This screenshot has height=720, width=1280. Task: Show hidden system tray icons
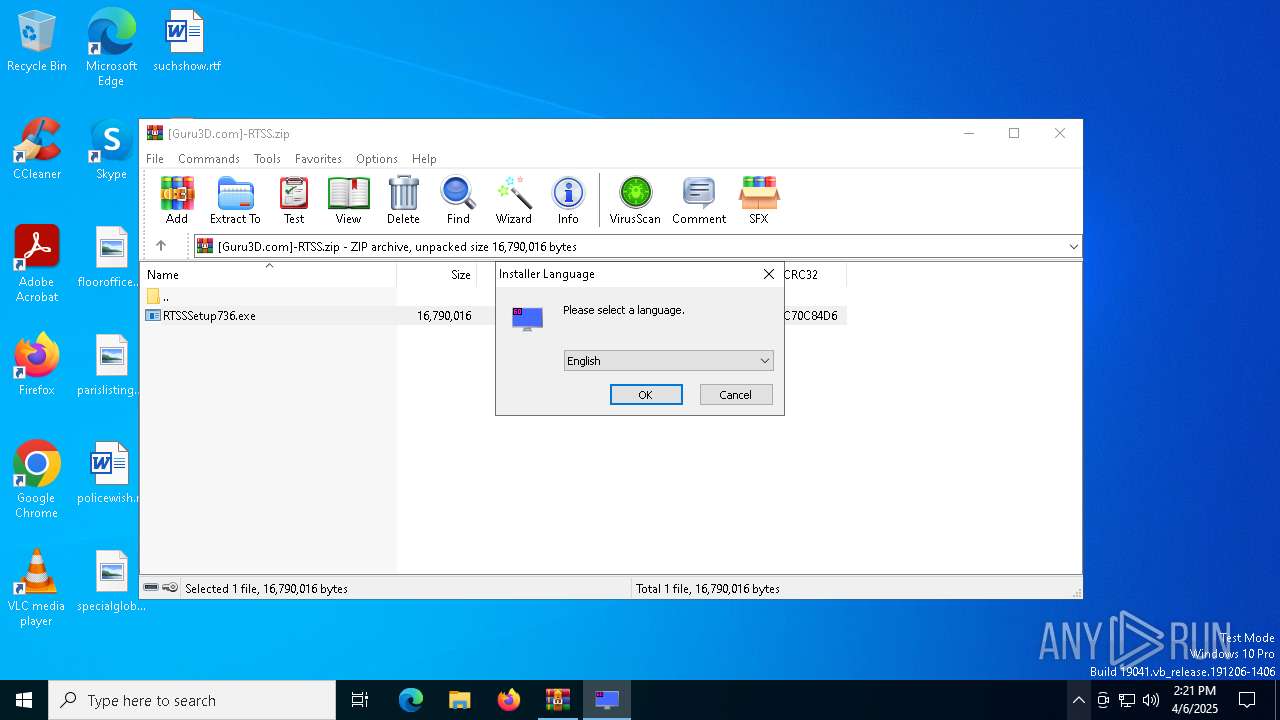[1078, 700]
